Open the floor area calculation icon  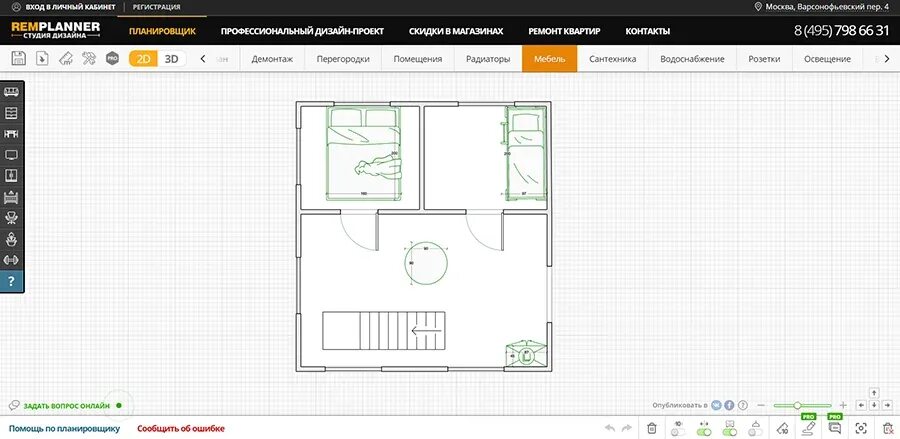pos(65,59)
